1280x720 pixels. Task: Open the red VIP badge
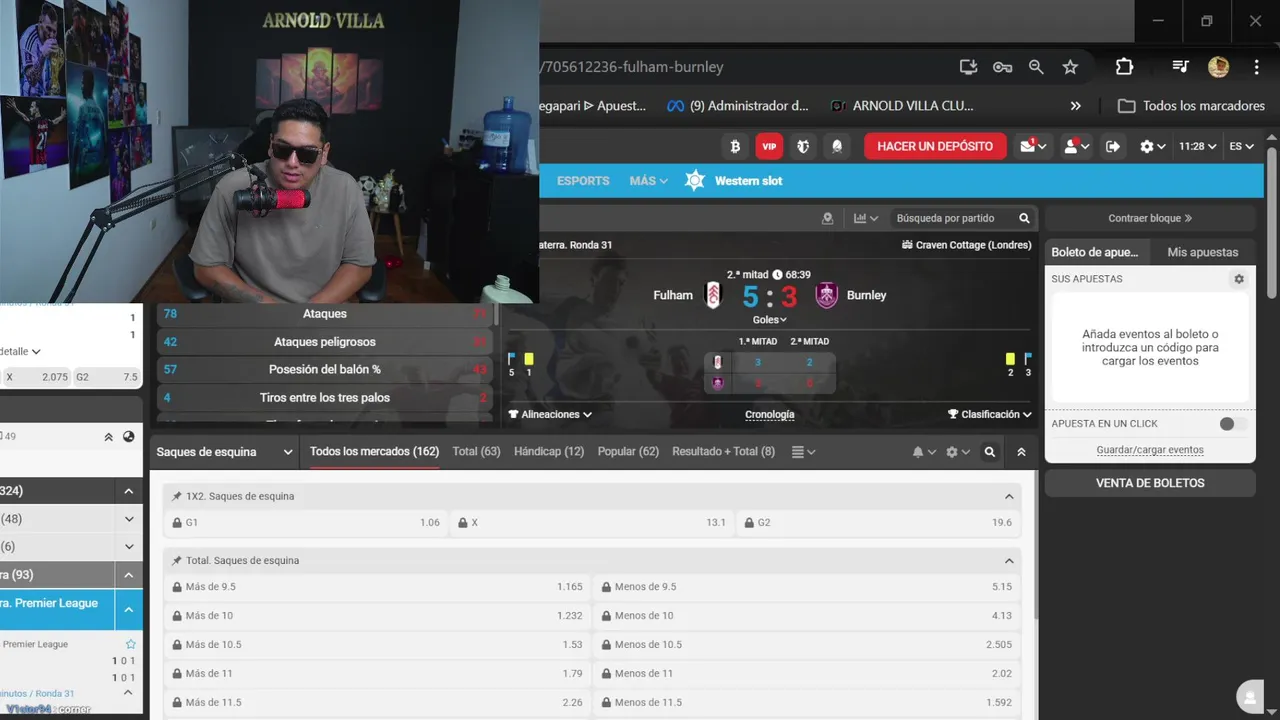[x=769, y=146]
